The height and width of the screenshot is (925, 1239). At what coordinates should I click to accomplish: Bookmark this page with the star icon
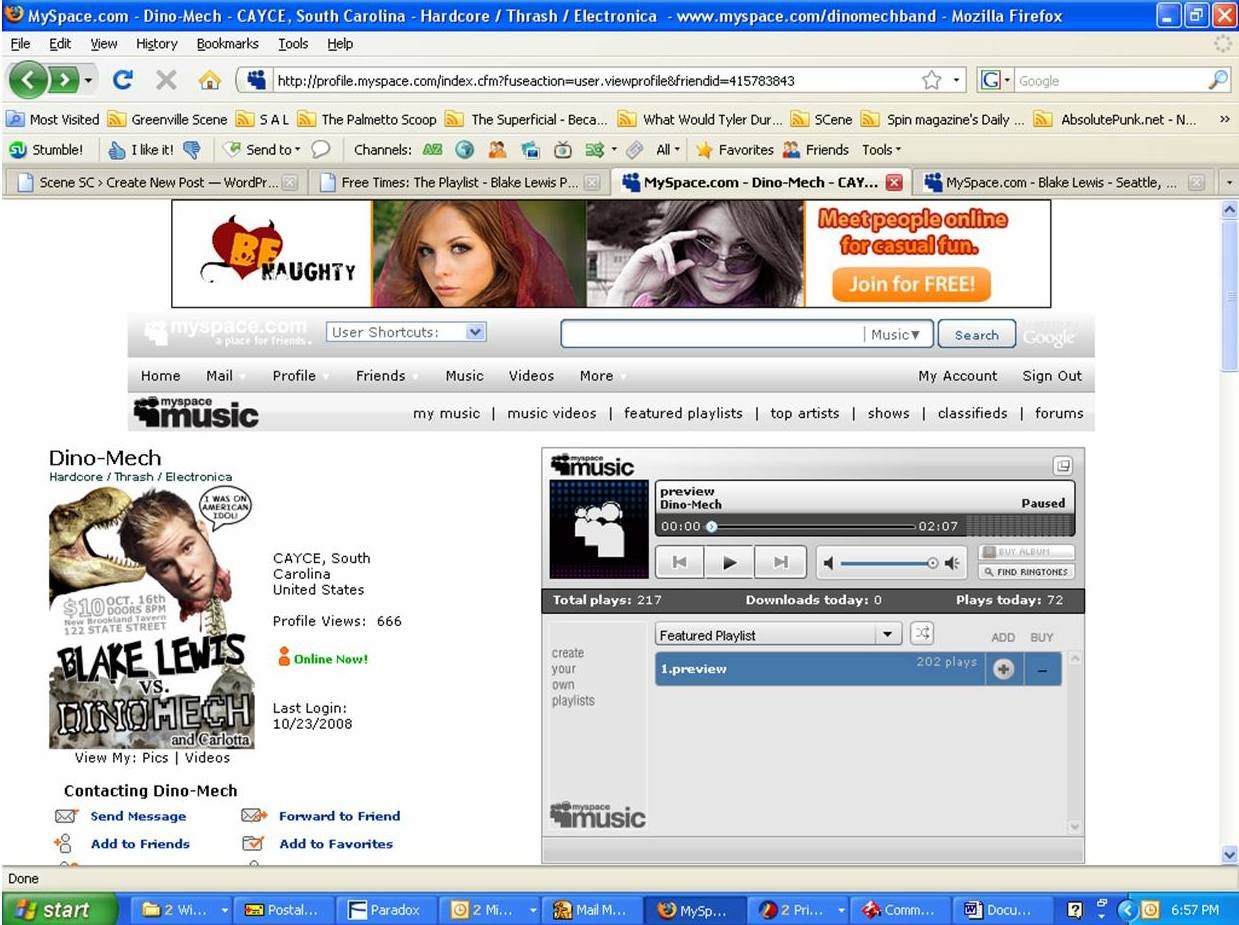pos(931,80)
